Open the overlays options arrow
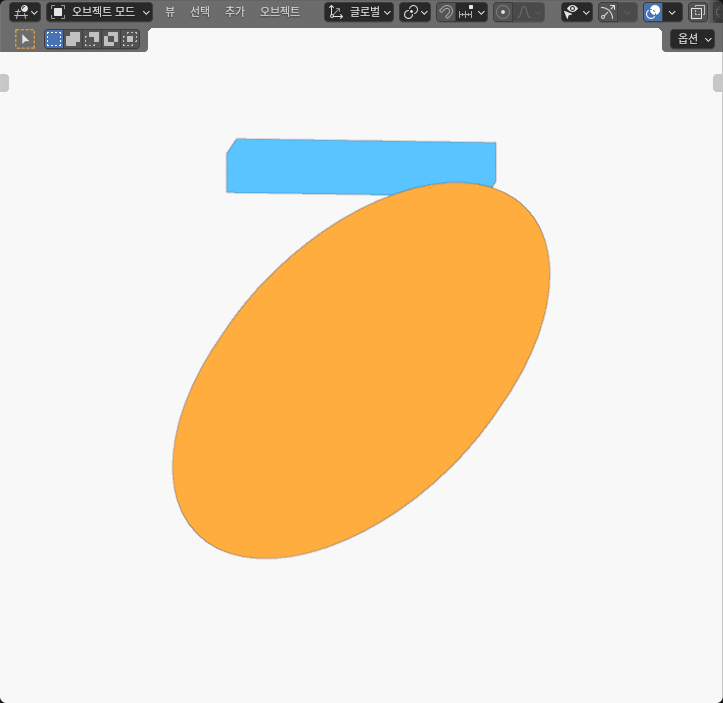The image size is (723, 703). click(x=672, y=12)
